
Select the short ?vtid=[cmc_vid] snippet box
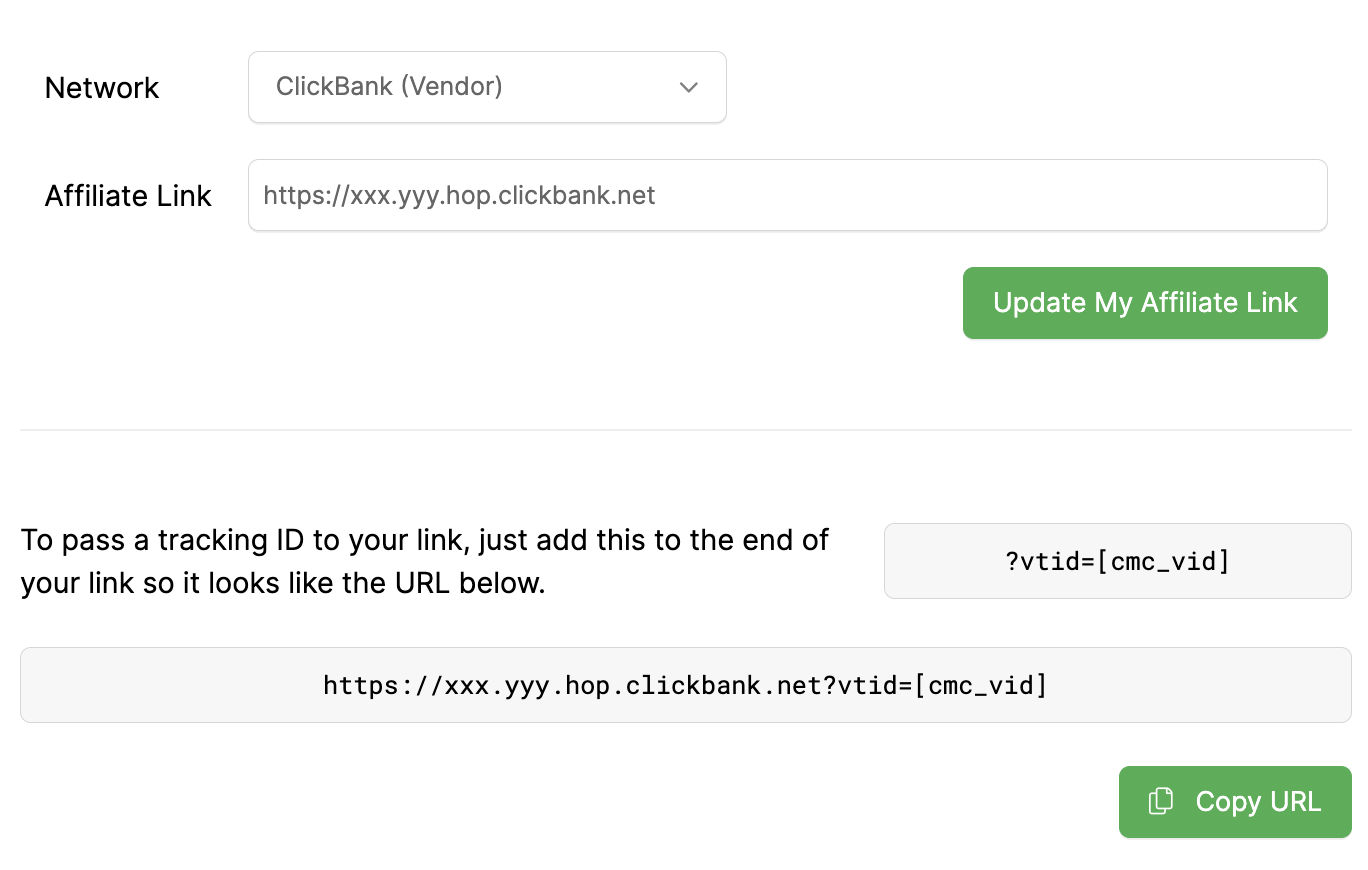(1117, 561)
